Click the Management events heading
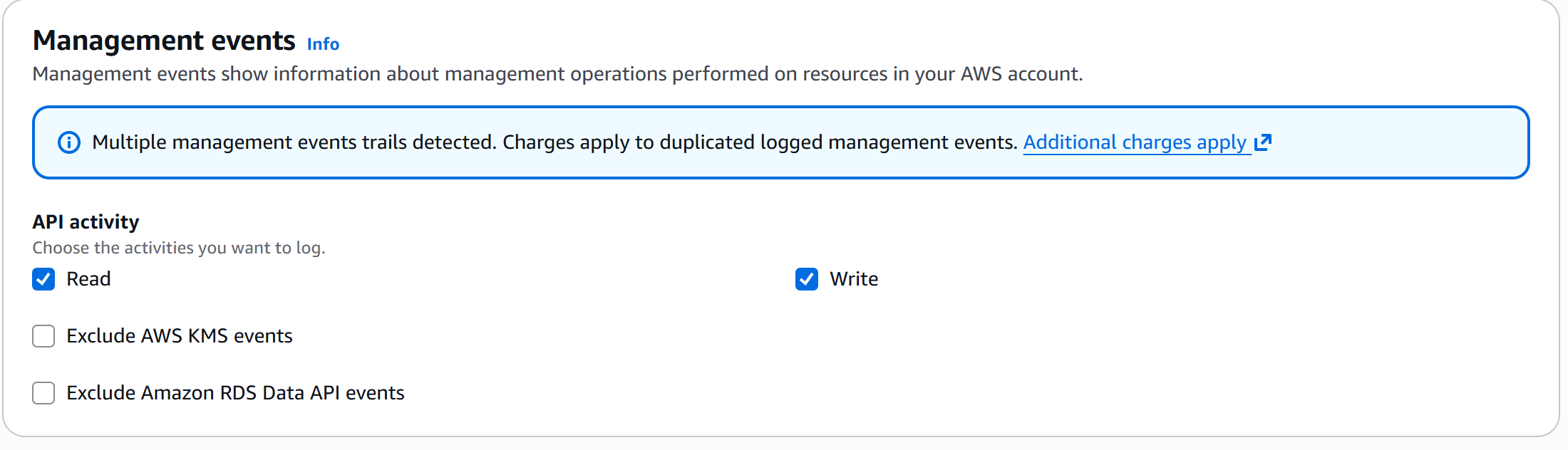The height and width of the screenshot is (450, 1568). [164, 41]
